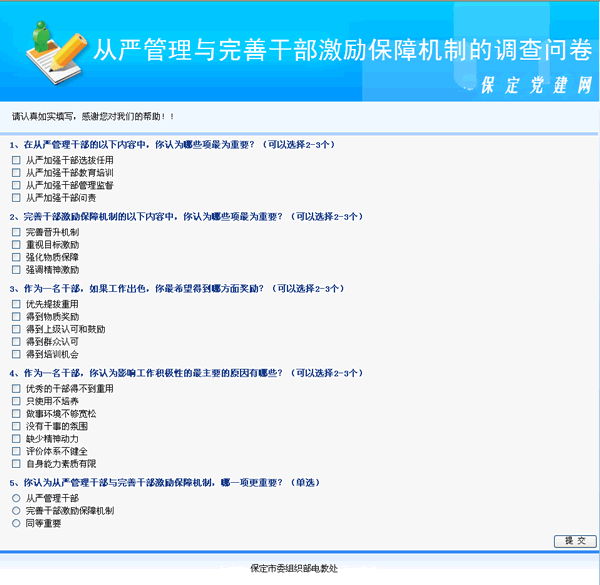Select 评价体系不健全 checkbox

[x=16, y=451]
